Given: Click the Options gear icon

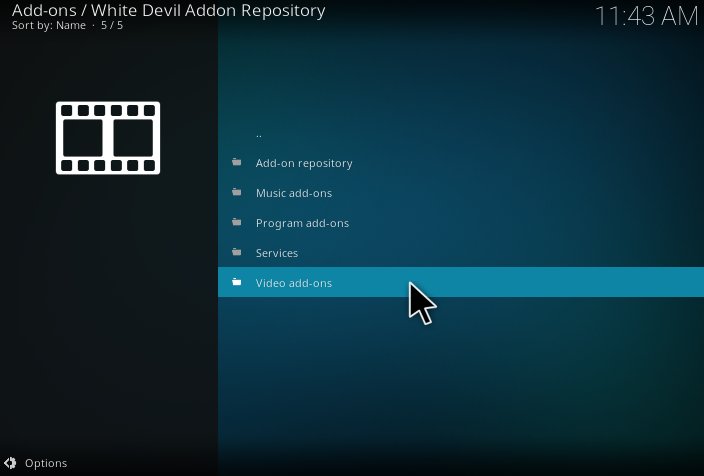Looking at the screenshot, I should (x=10, y=463).
